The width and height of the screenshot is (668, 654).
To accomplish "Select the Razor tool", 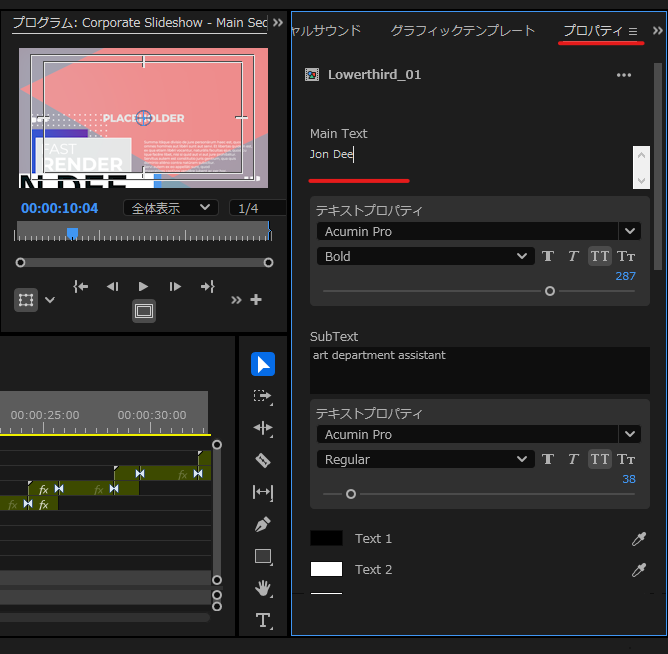I will (x=263, y=460).
